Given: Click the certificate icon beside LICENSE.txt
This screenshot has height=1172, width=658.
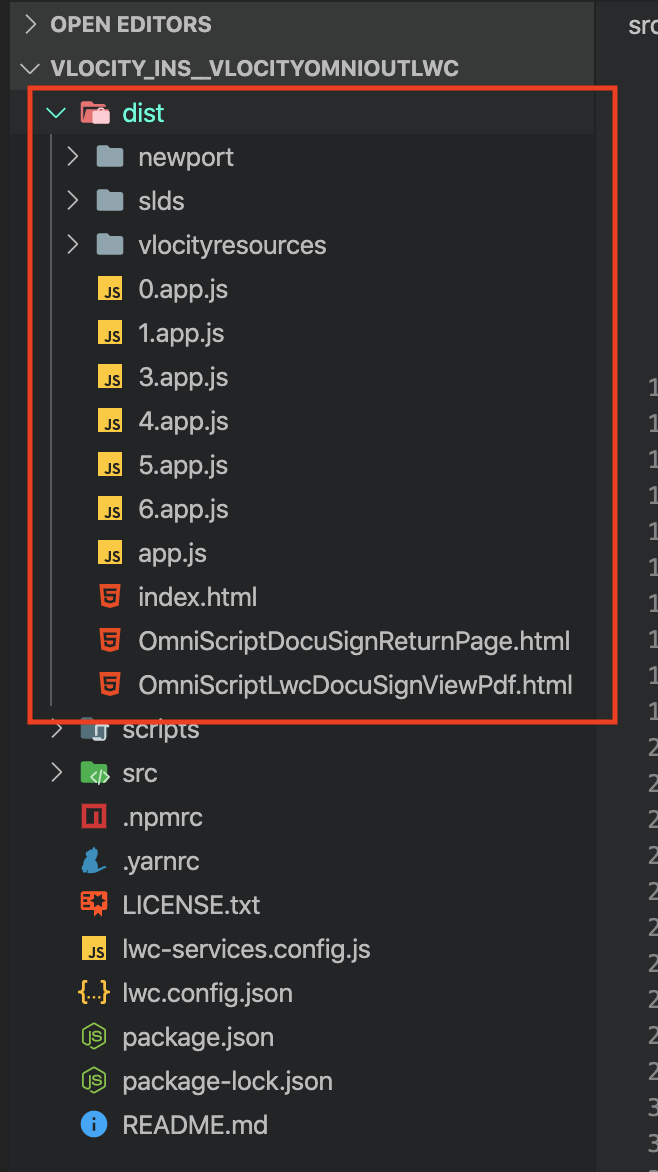Looking at the screenshot, I should (x=94, y=905).
